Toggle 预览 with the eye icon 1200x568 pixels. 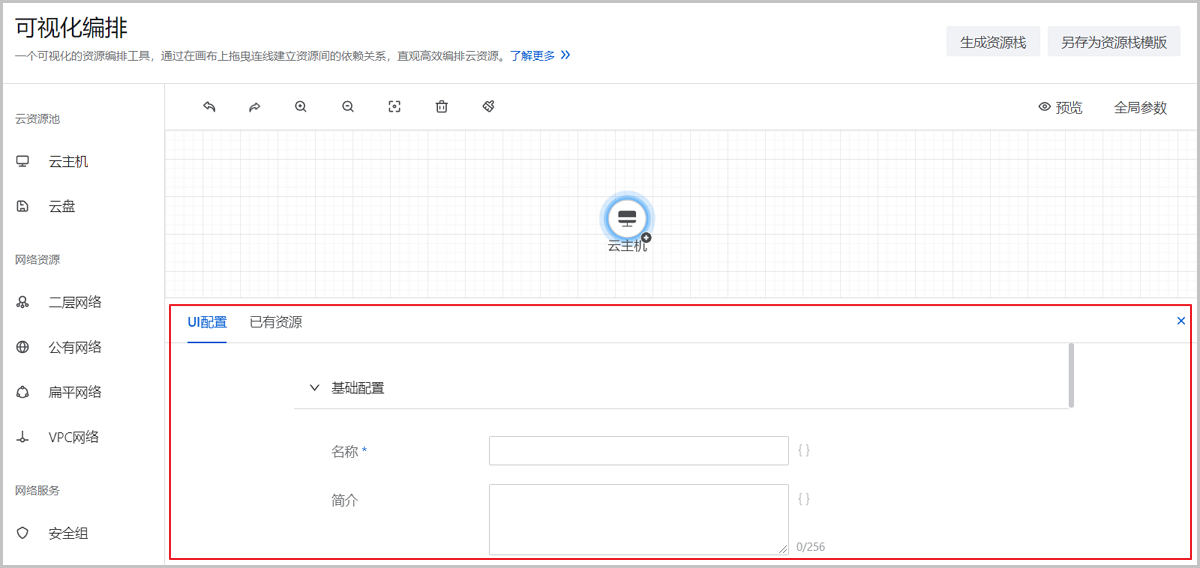(x=1060, y=108)
